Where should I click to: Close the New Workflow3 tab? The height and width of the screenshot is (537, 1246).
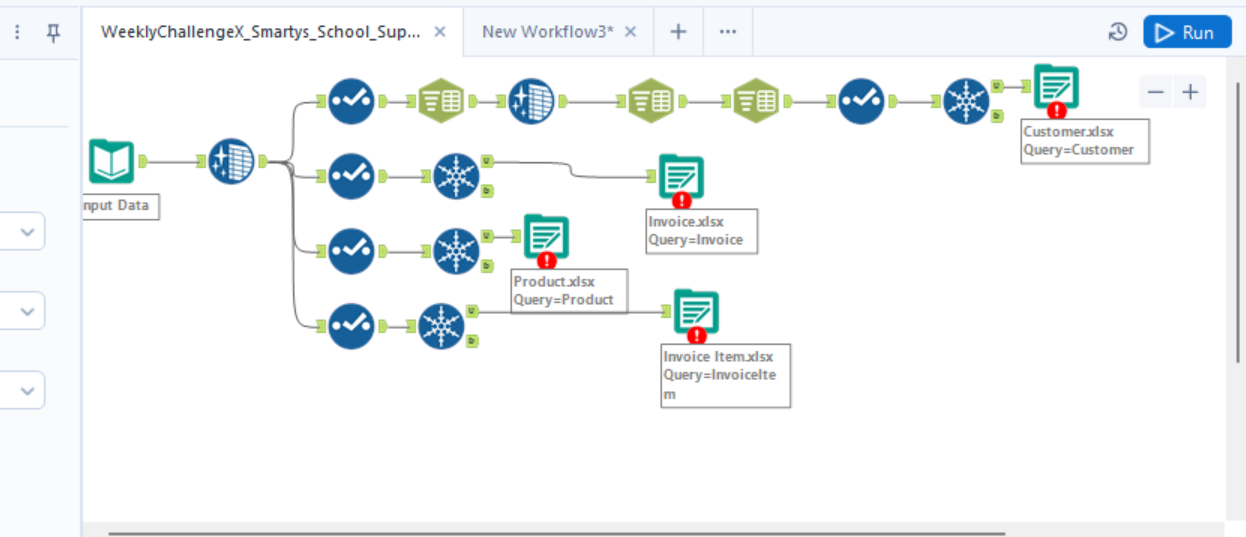(x=630, y=32)
